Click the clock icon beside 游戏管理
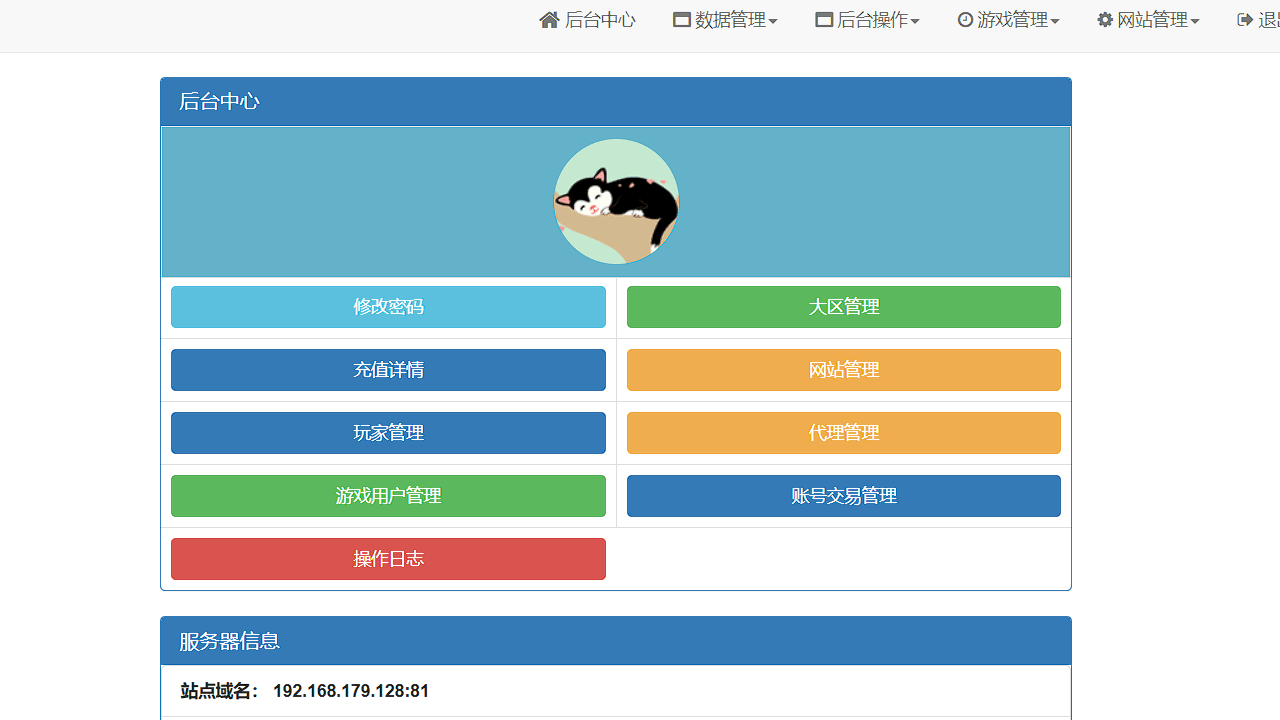 (x=965, y=19)
